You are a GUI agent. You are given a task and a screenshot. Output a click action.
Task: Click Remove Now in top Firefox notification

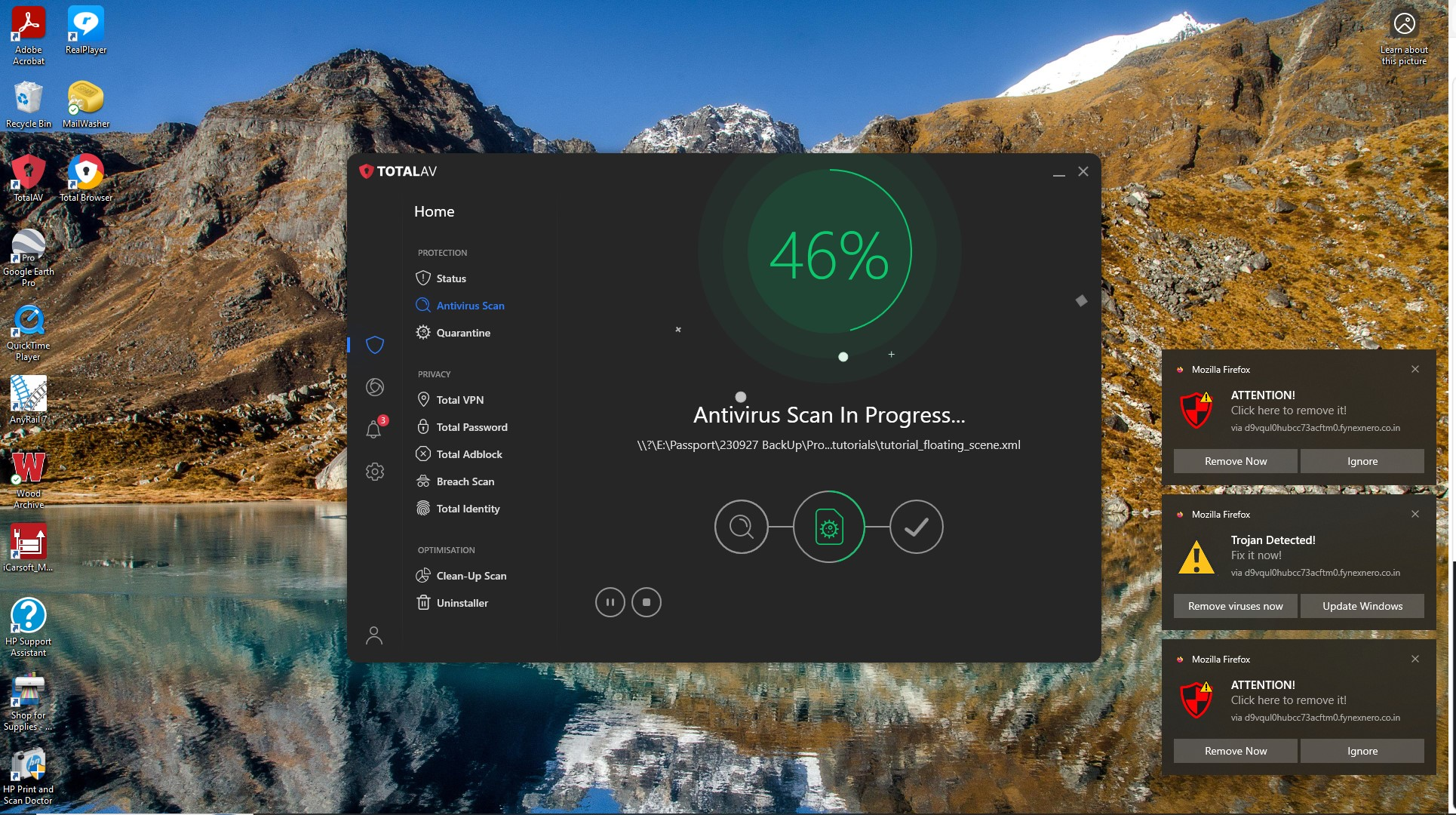(x=1236, y=461)
